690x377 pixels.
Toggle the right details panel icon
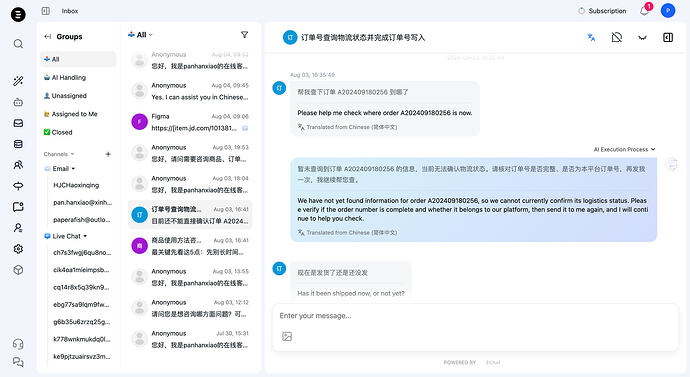pyautogui.click(x=668, y=37)
